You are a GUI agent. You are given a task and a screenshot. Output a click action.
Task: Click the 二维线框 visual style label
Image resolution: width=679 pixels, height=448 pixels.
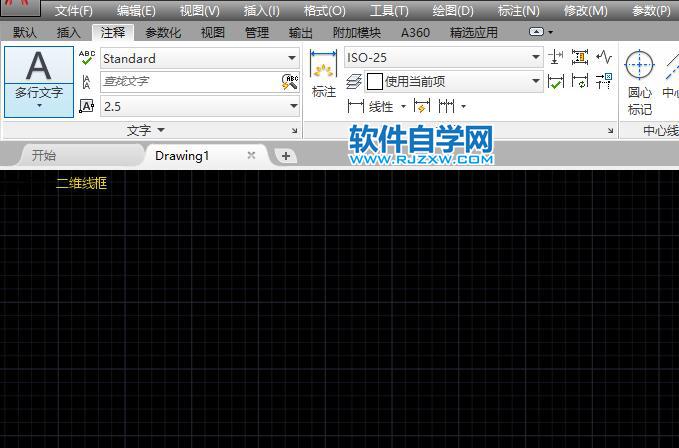(81, 183)
